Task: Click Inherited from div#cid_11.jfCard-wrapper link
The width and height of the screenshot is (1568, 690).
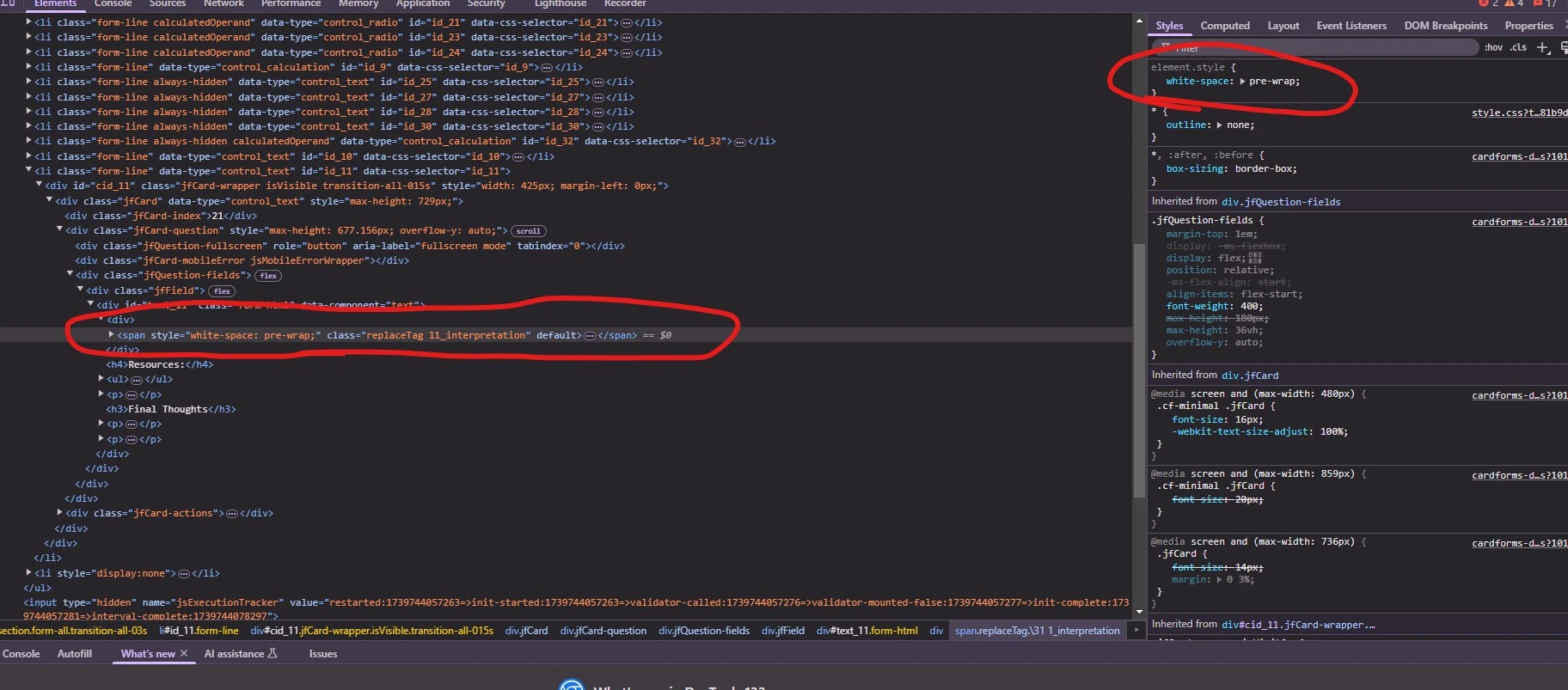Action: 1298,625
